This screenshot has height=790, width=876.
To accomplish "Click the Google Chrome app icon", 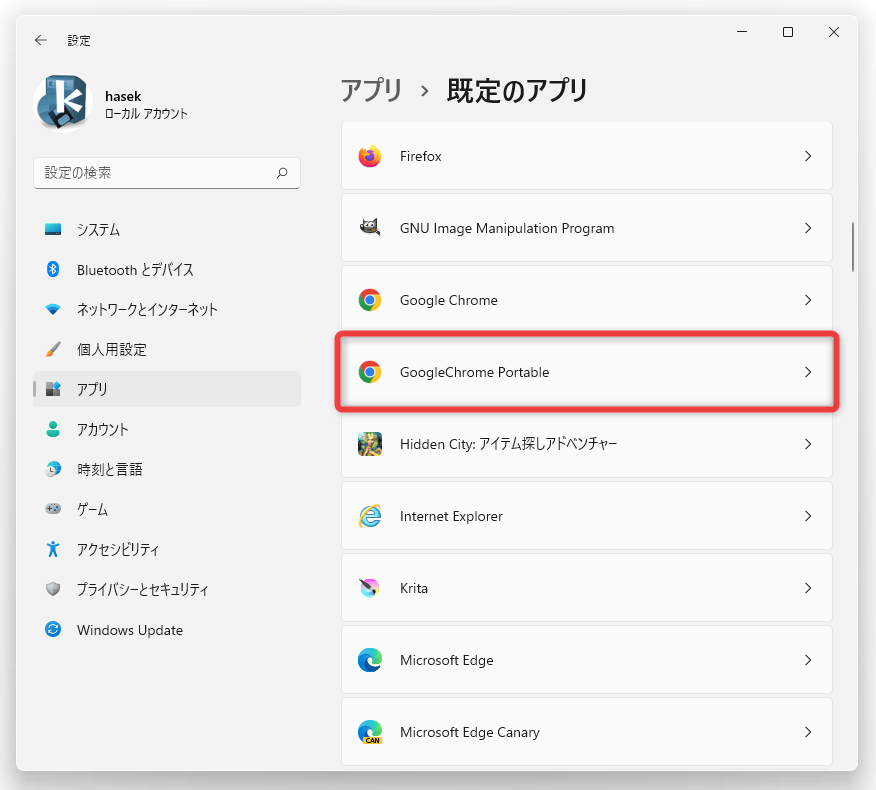I will tap(370, 300).
